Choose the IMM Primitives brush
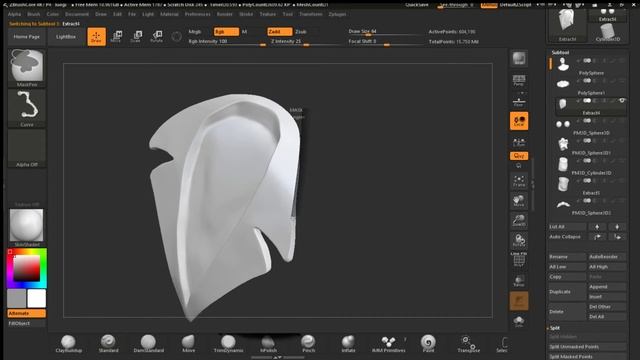640x360 pixels. 388,344
